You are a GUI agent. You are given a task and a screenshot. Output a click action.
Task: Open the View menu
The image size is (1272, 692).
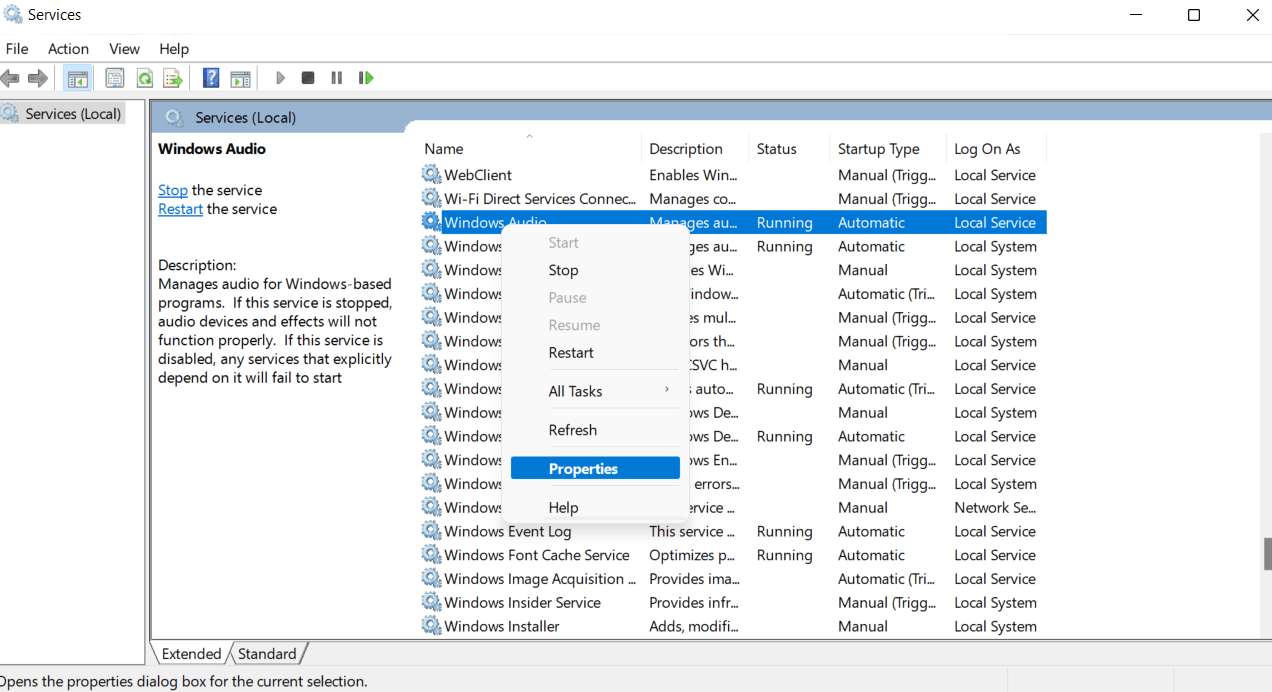point(124,49)
